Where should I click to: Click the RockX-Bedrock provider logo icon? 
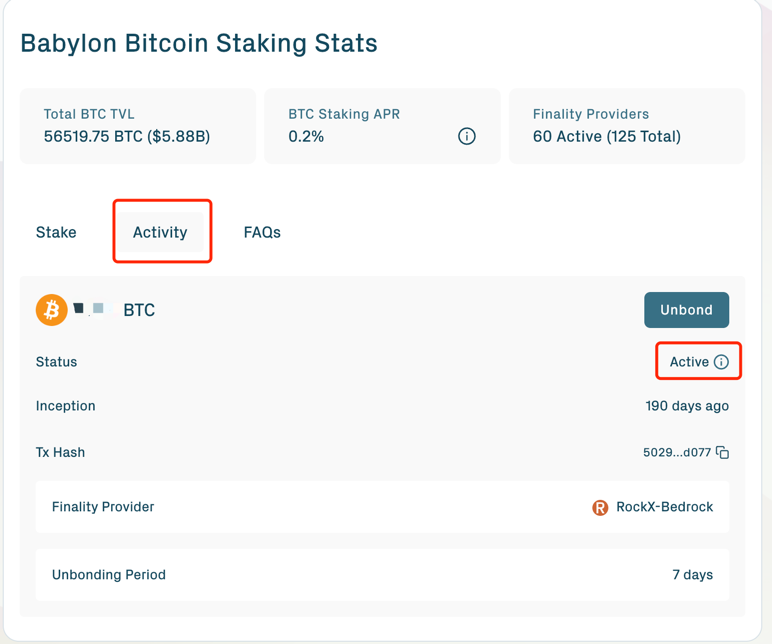click(600, 508)
